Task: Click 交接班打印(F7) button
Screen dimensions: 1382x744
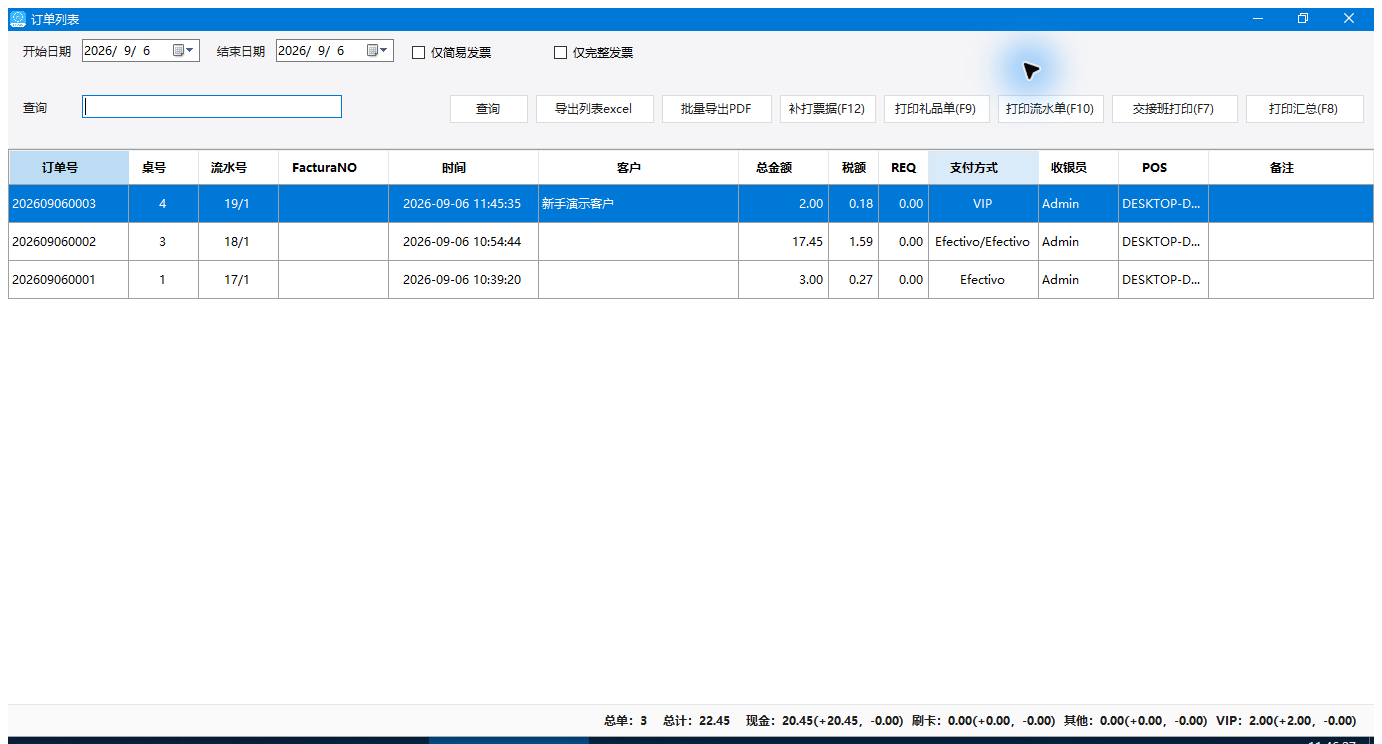Action: [1174, 109]
